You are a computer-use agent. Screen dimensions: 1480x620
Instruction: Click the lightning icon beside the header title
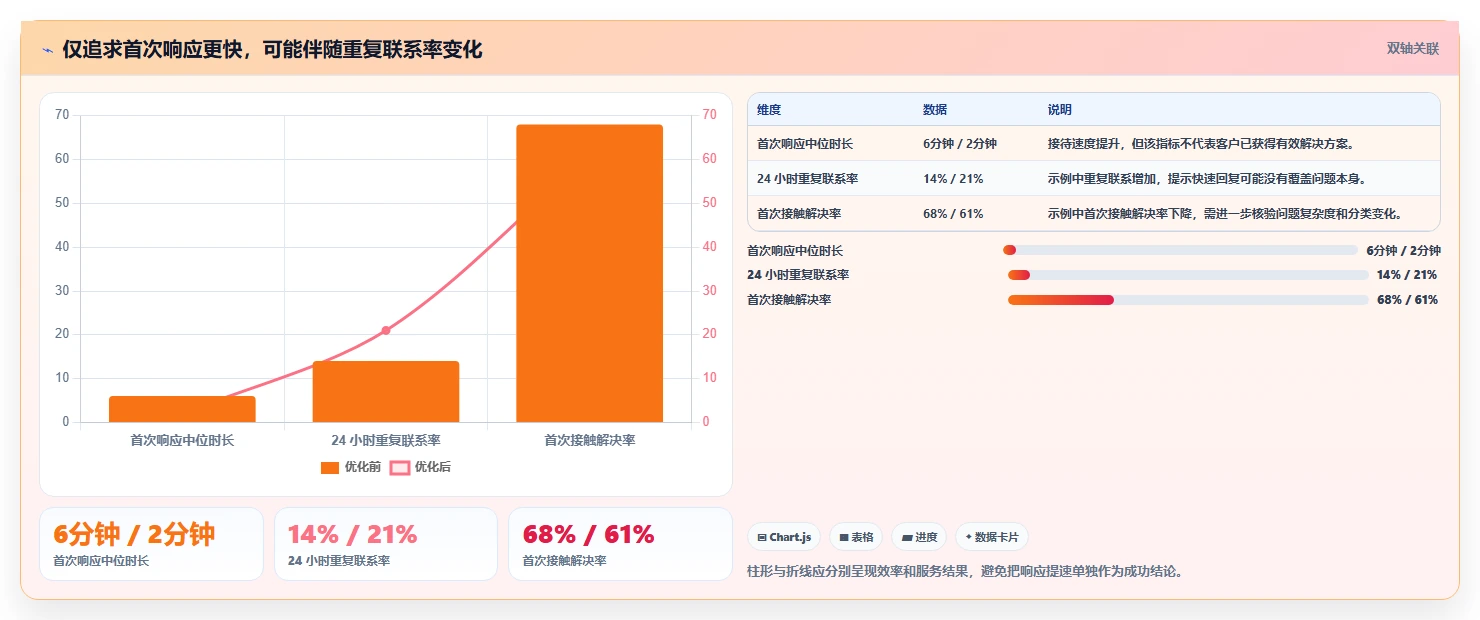click(x=47, y=50)
